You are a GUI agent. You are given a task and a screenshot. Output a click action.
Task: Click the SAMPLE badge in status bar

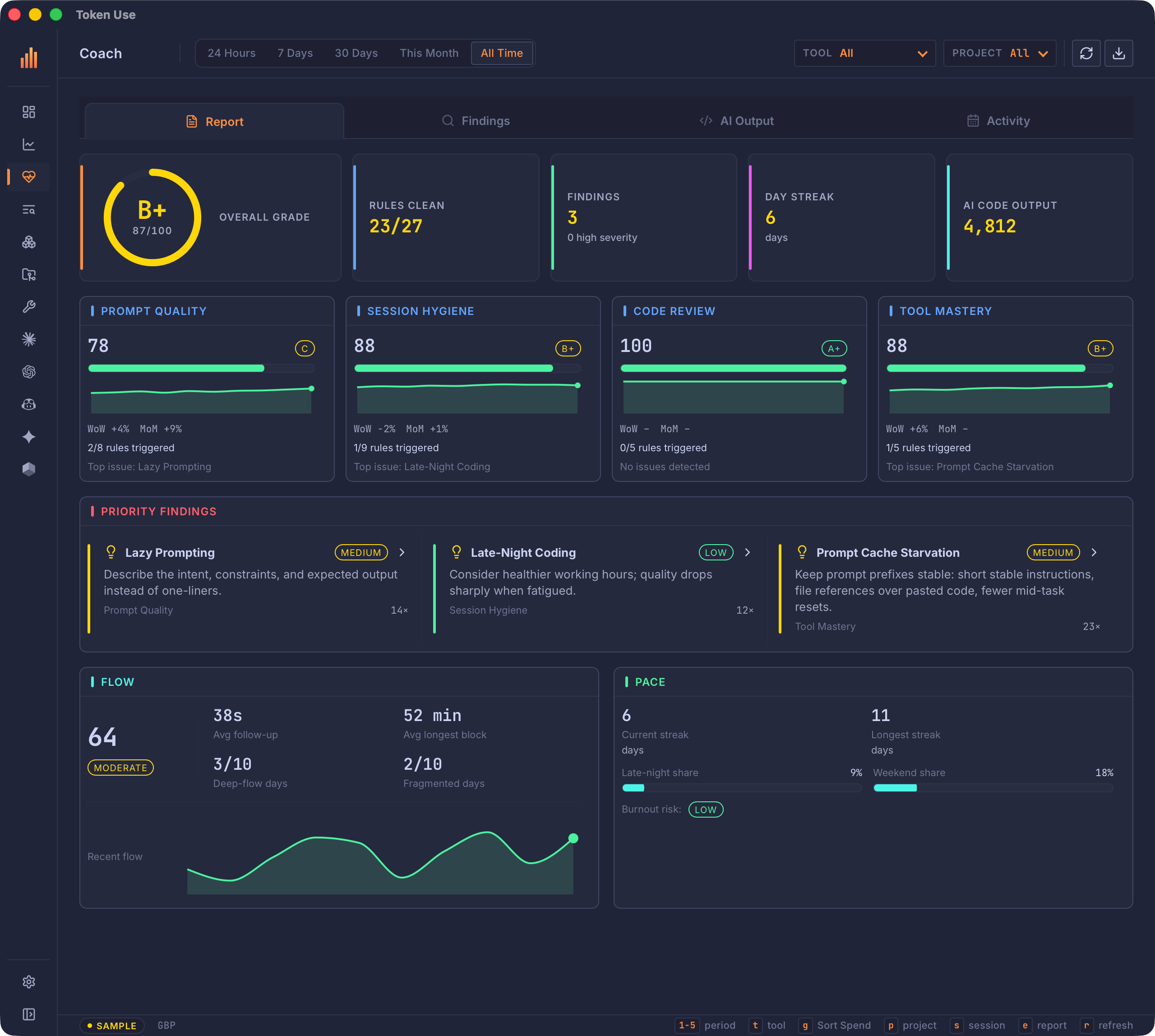111,1026
